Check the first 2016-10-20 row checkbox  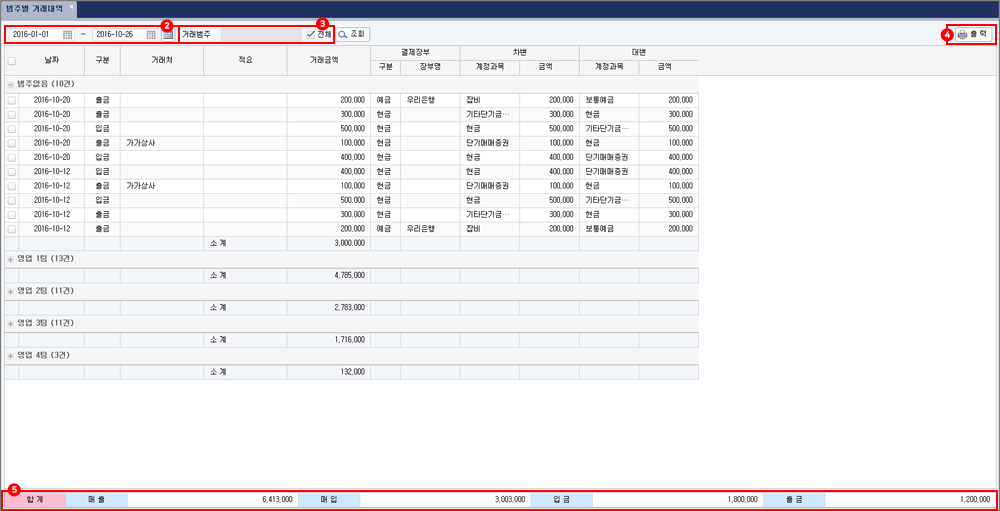click(x=12, y=100)
